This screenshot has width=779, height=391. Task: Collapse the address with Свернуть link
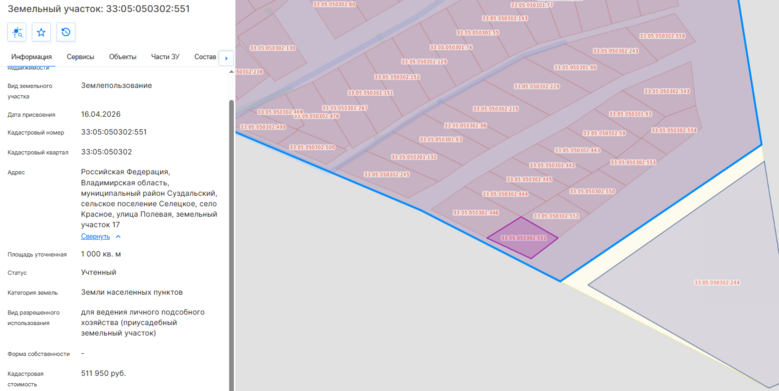(x=95, y=236)
